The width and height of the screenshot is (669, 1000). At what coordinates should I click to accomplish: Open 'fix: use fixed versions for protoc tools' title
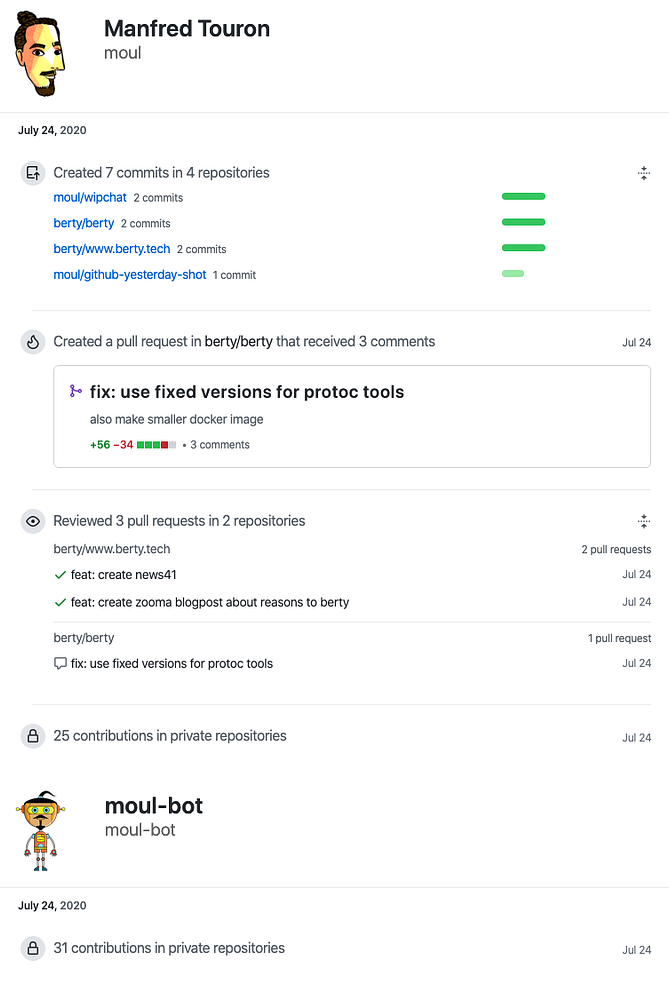(x=247, y=392)
